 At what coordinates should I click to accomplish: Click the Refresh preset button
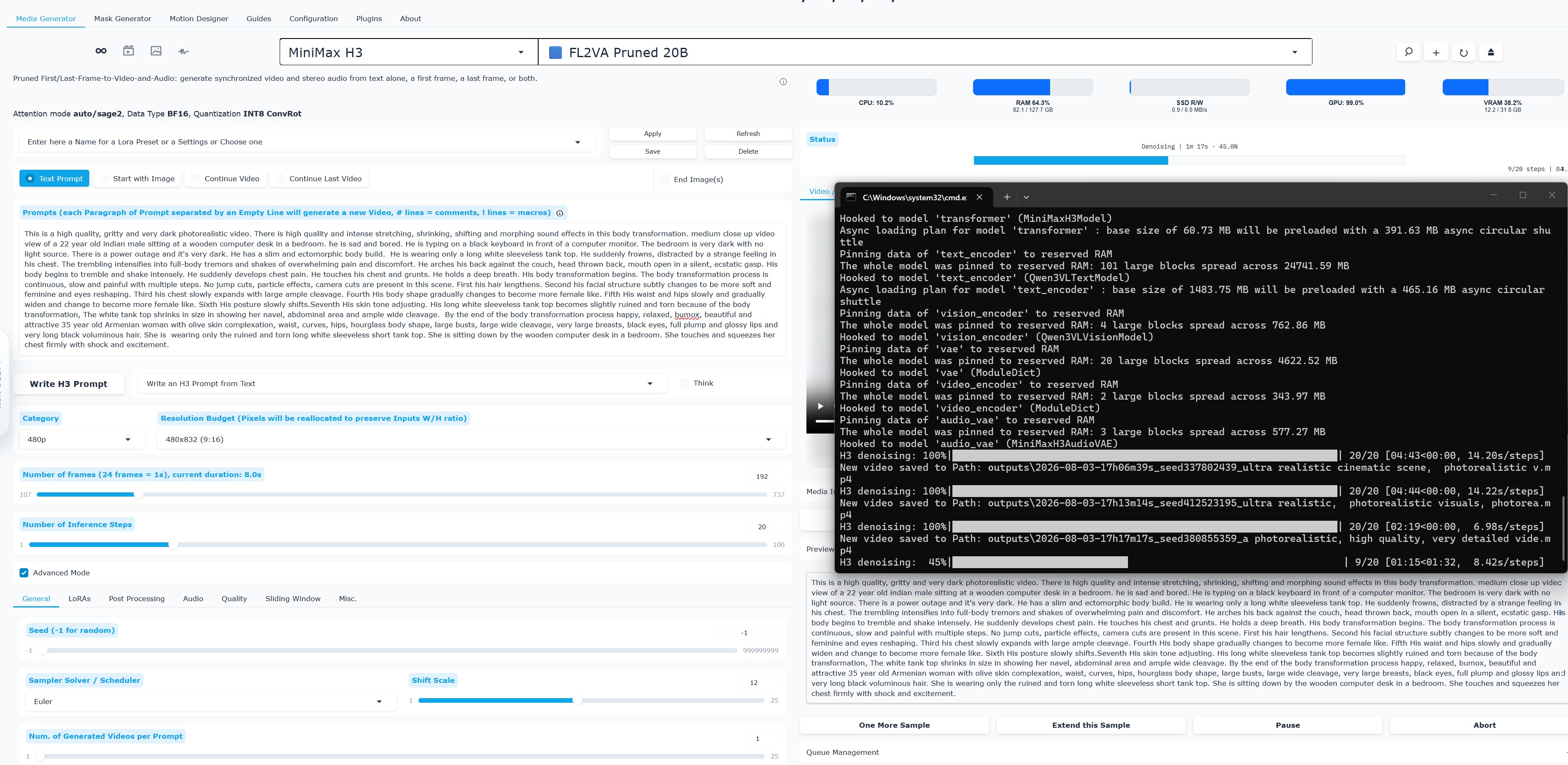748,133
